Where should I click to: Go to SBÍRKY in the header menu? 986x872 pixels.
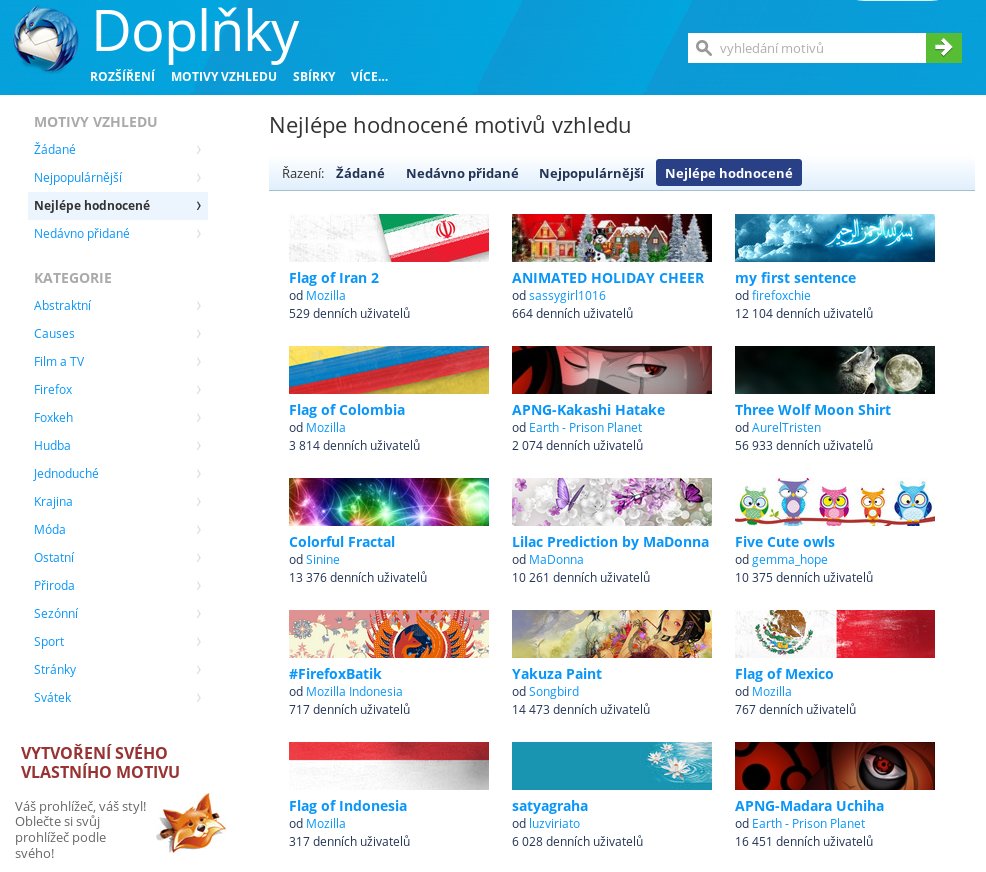(313, 77)
